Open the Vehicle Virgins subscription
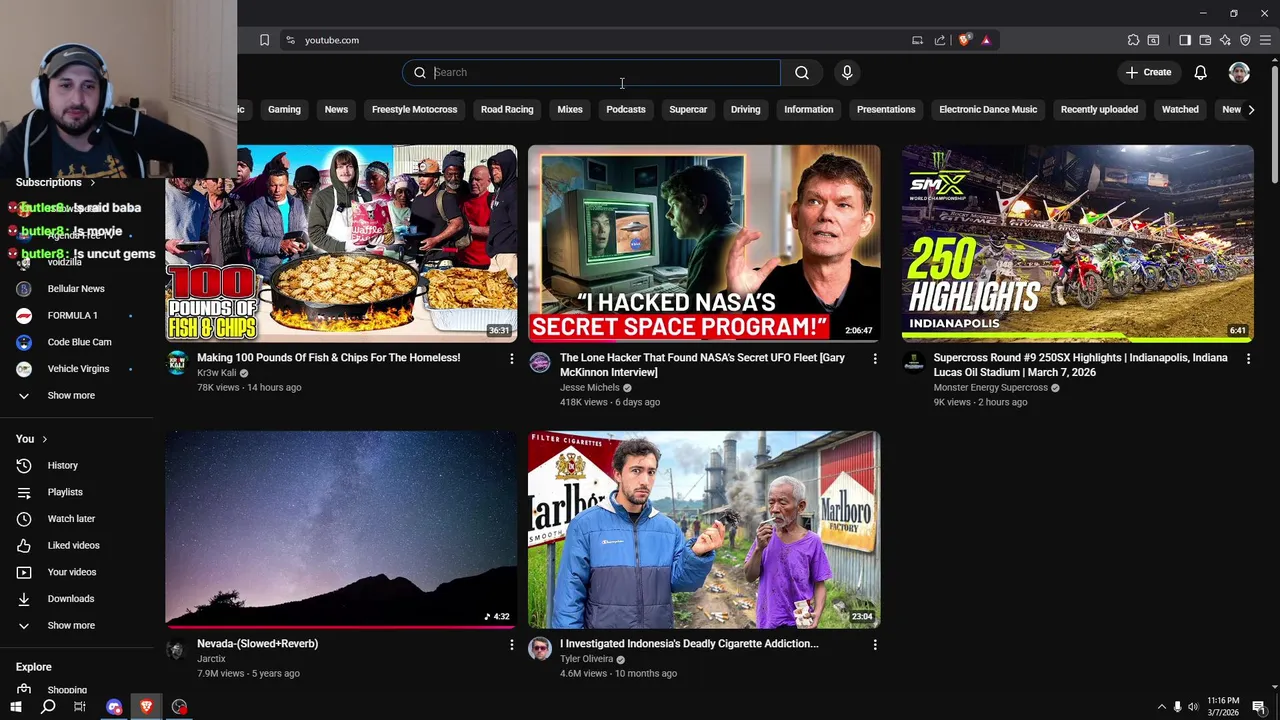Image resolution: width=1280 pixels, height=720 pixels. click(78, 368)
